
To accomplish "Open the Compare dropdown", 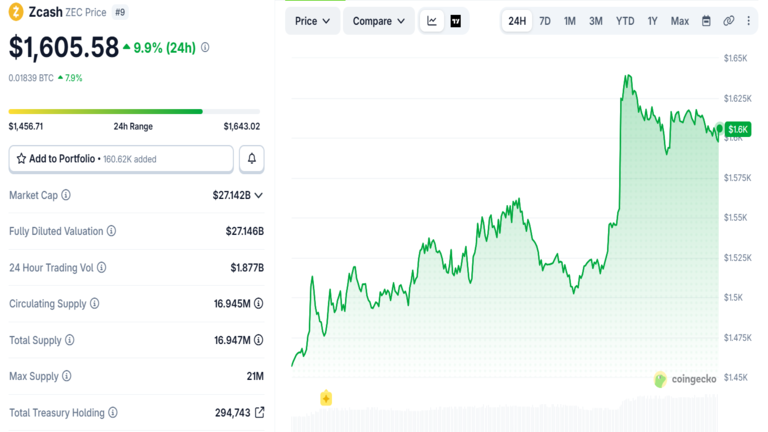I will [x=379, y=21].
